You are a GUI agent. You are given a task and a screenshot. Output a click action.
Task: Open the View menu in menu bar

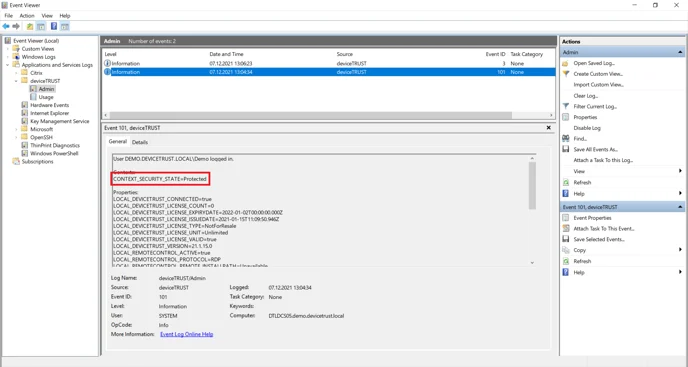47,15
